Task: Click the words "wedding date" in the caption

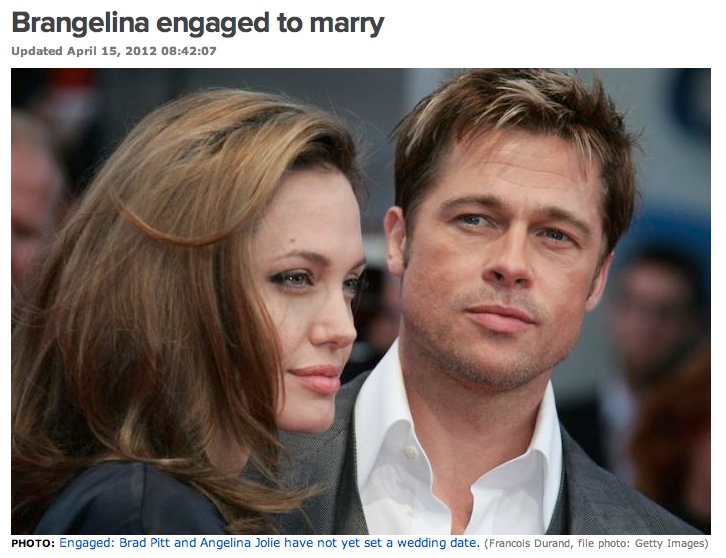Action: click(x=438, y=543)
